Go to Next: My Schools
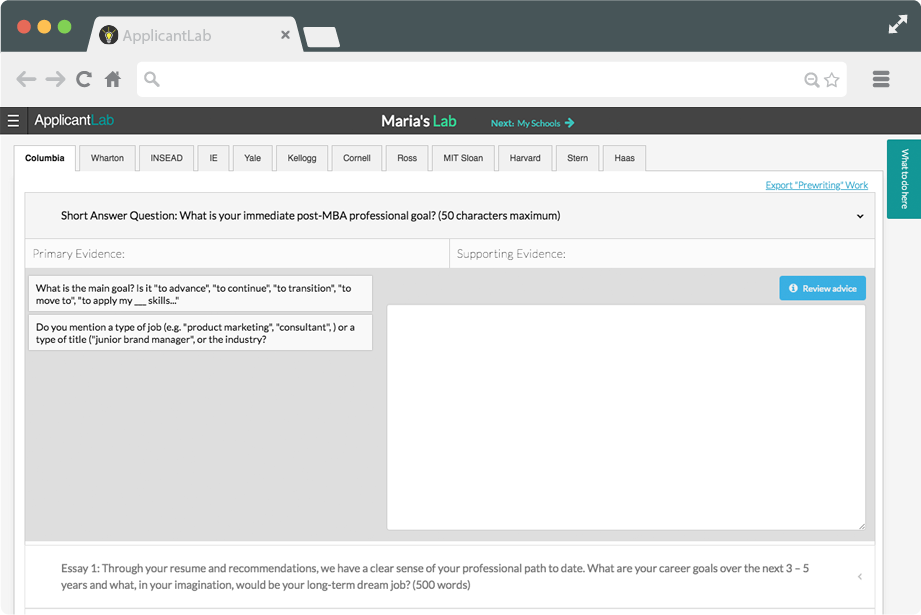 pos(532,123)
